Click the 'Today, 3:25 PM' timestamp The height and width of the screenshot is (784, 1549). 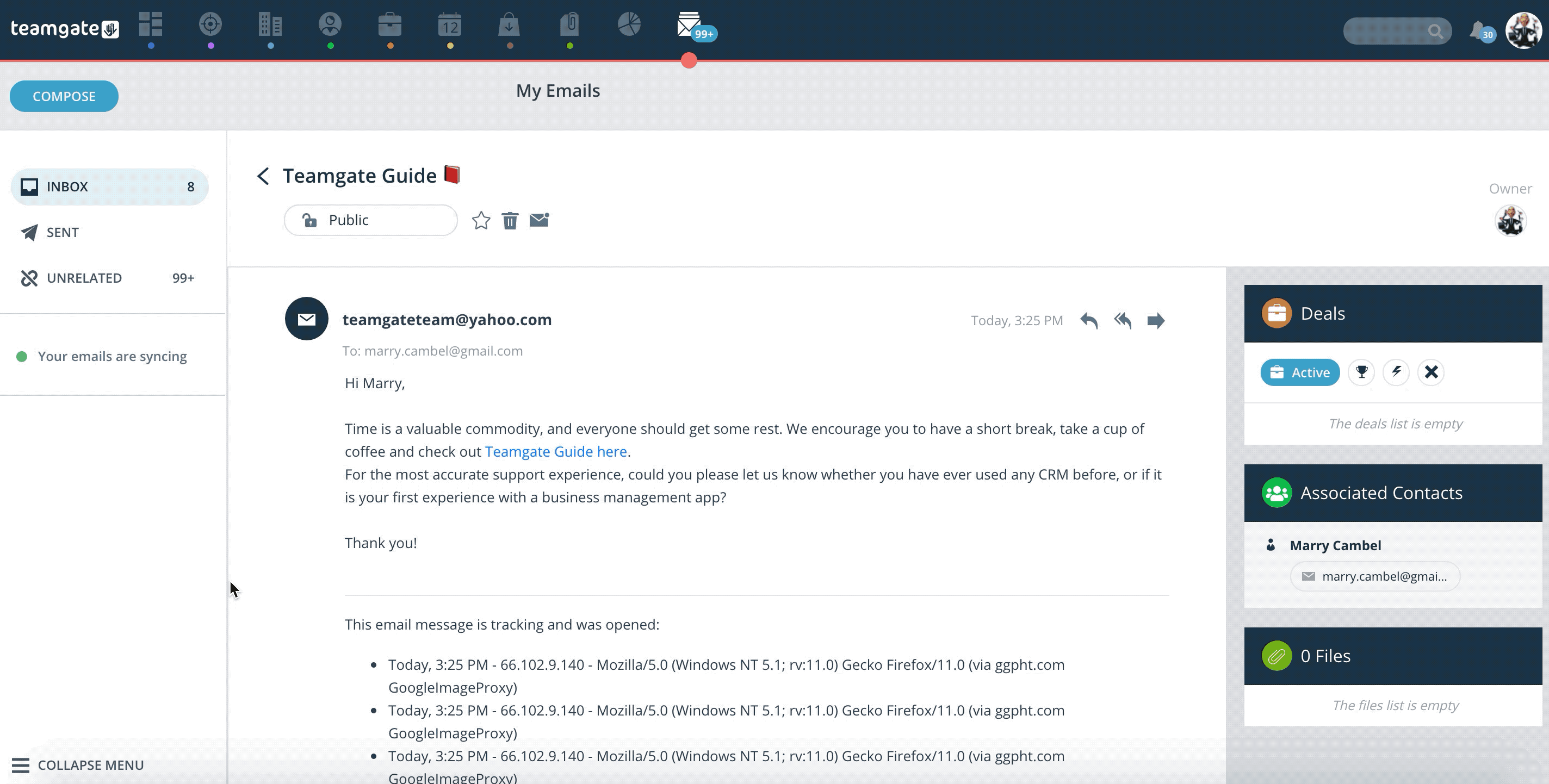(x=1017, y=320)
